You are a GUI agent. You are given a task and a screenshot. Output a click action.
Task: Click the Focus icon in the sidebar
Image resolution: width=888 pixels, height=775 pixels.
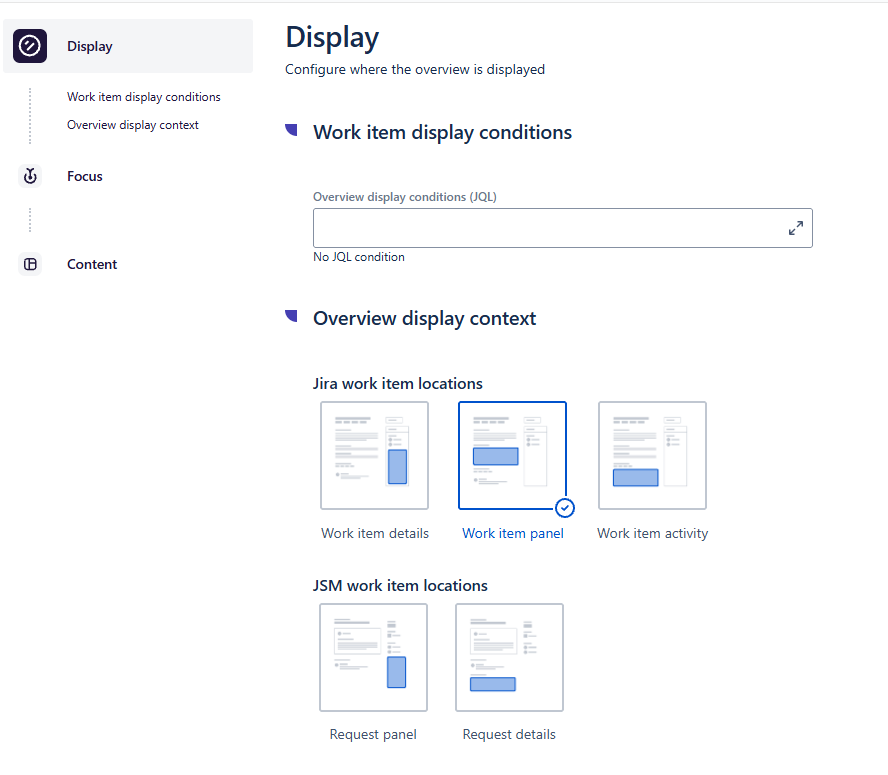(x=30, y=176)
